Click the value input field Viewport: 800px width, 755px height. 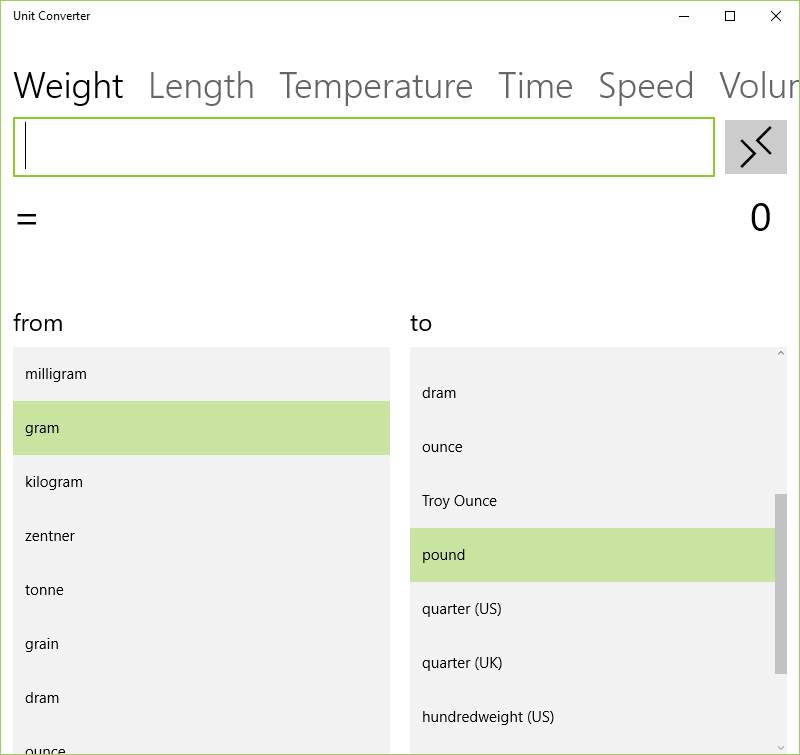tap(363, 147)
